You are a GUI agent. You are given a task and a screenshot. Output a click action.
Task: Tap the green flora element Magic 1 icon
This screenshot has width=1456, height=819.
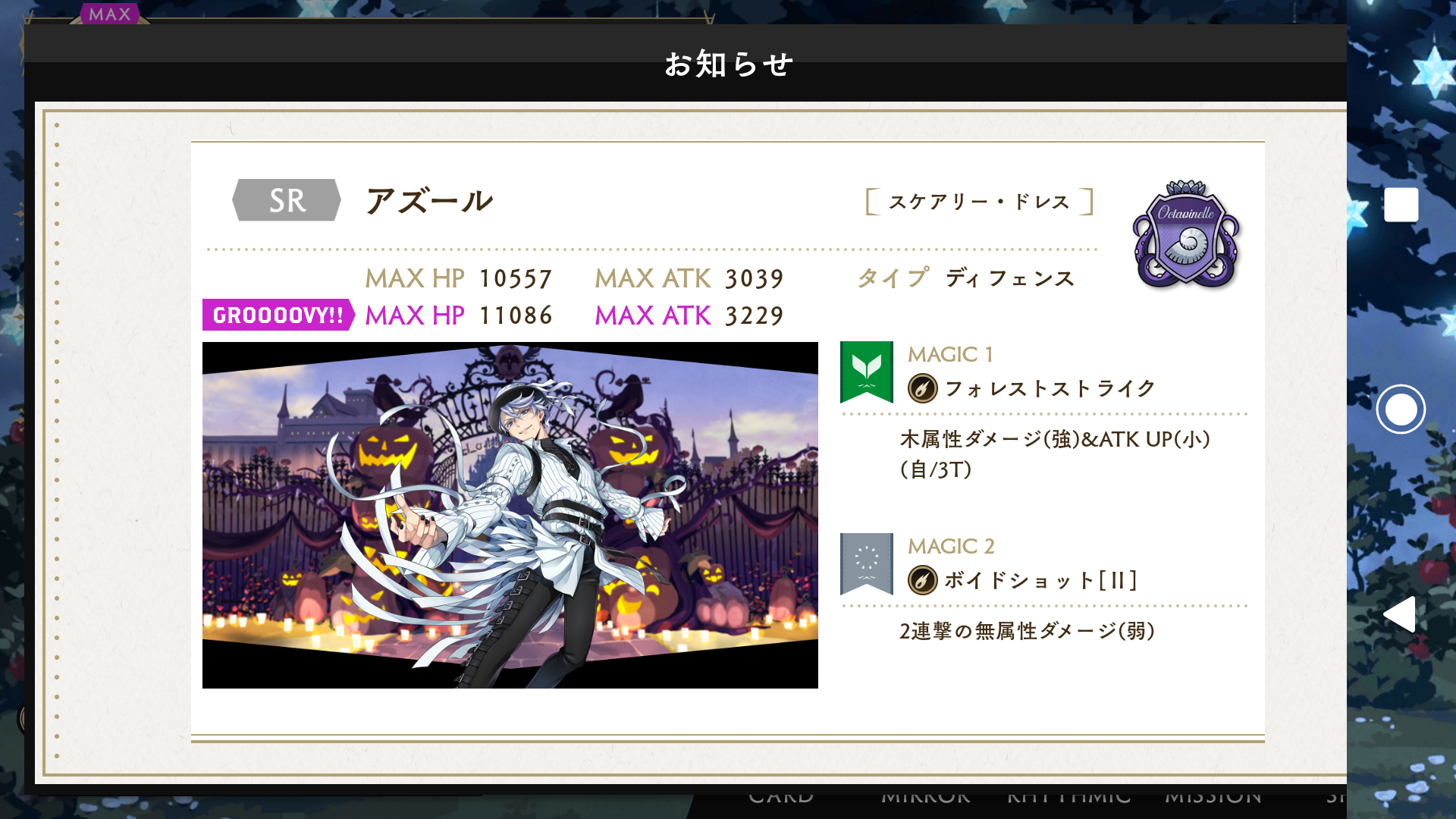[866, 372]
